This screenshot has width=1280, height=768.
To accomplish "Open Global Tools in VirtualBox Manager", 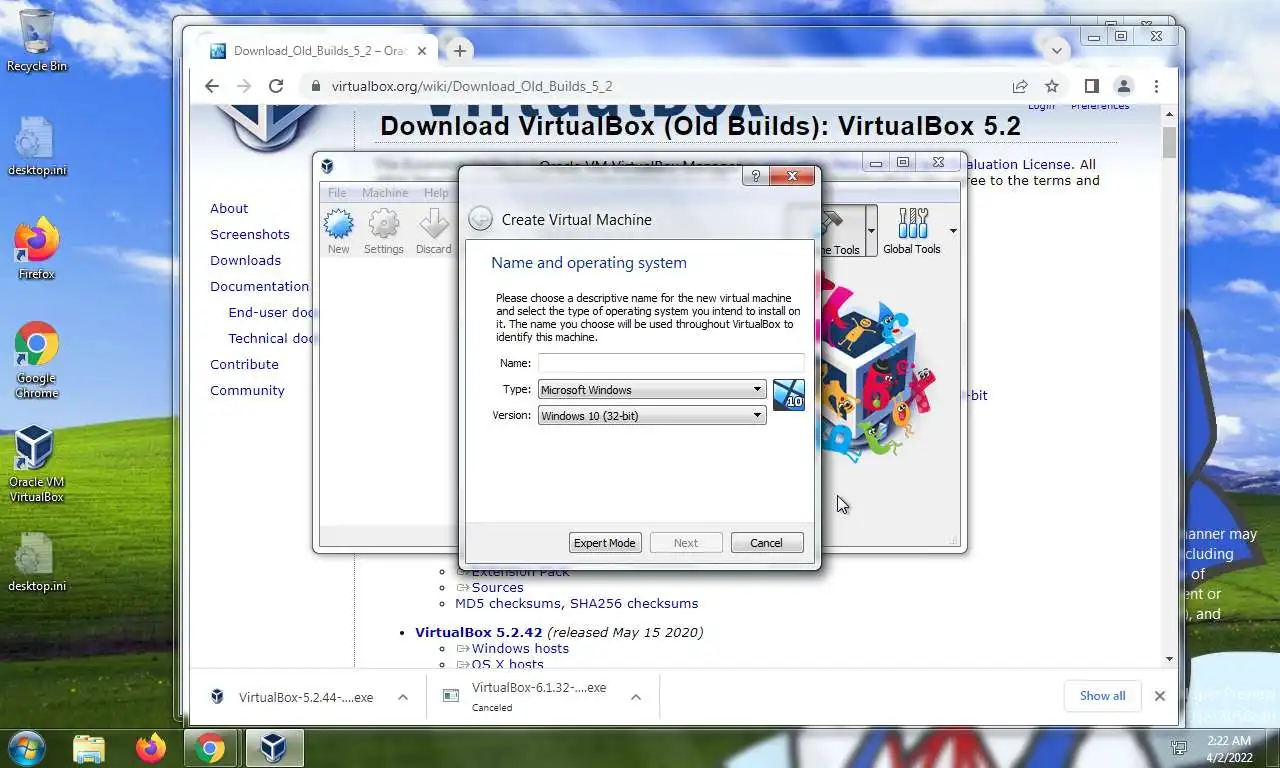I will point(912,231).
